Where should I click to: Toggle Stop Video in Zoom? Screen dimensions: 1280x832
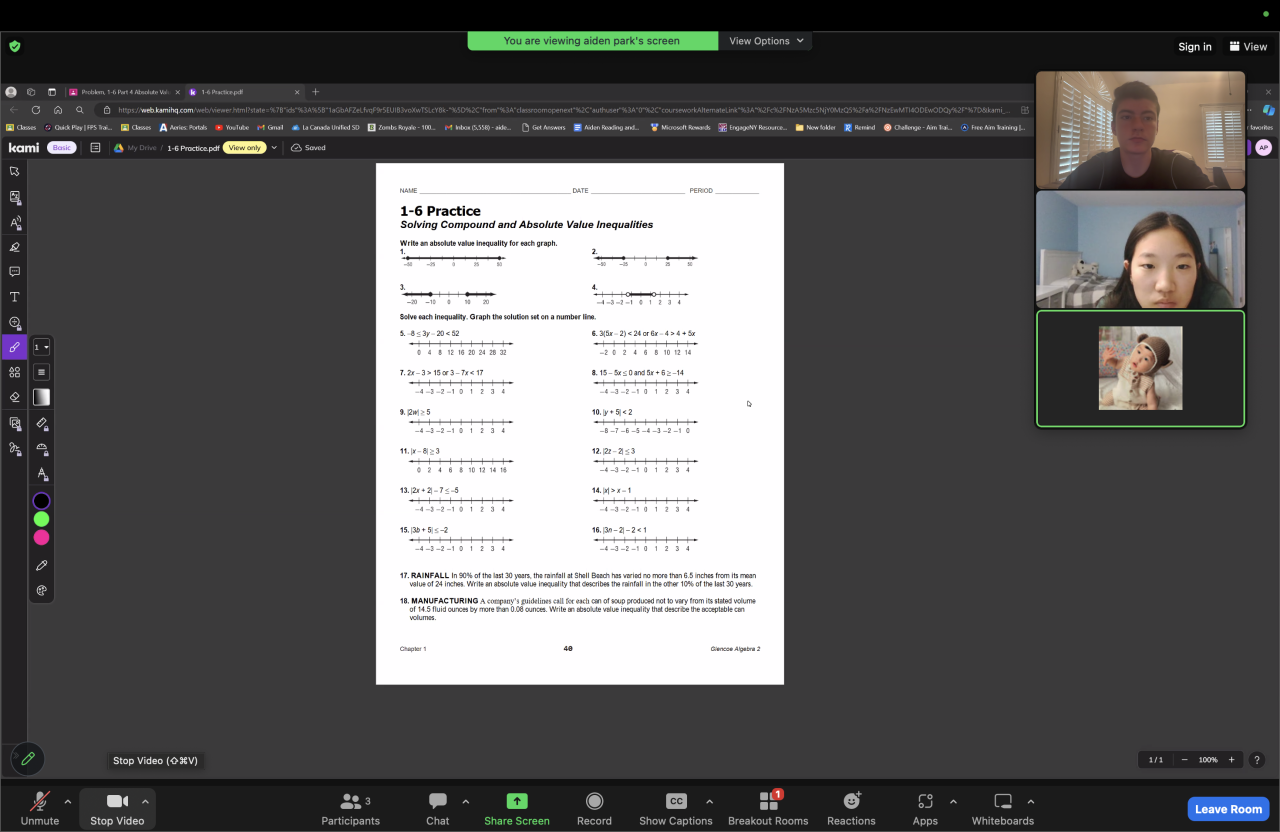(117, 809)
